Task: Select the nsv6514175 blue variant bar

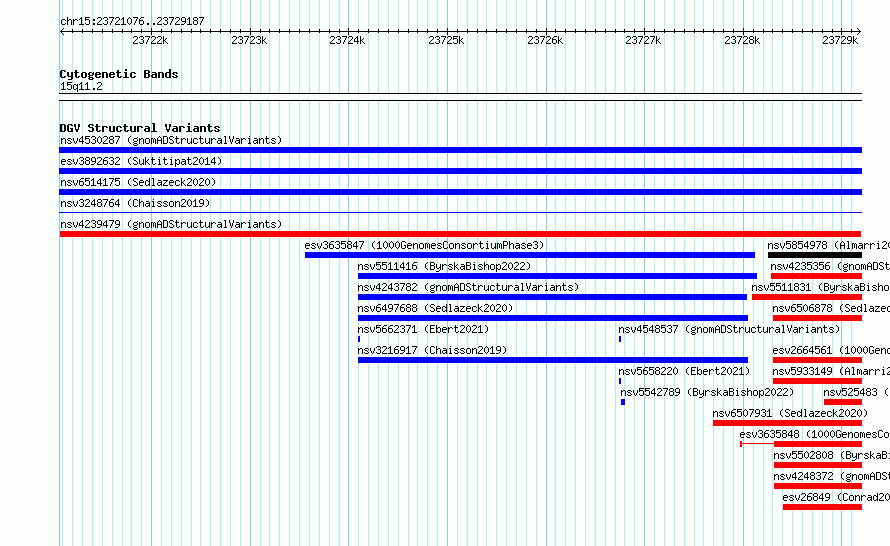Action: point(460,192)
